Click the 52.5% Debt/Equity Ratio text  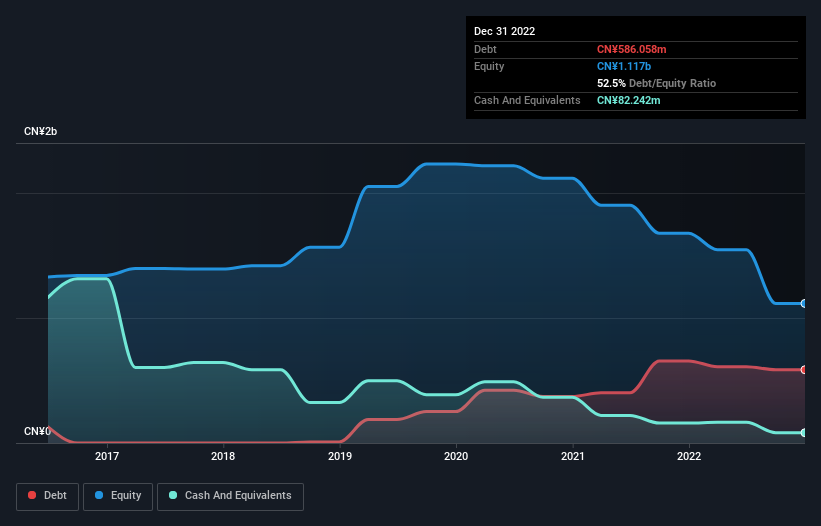(x=657, y=83)
